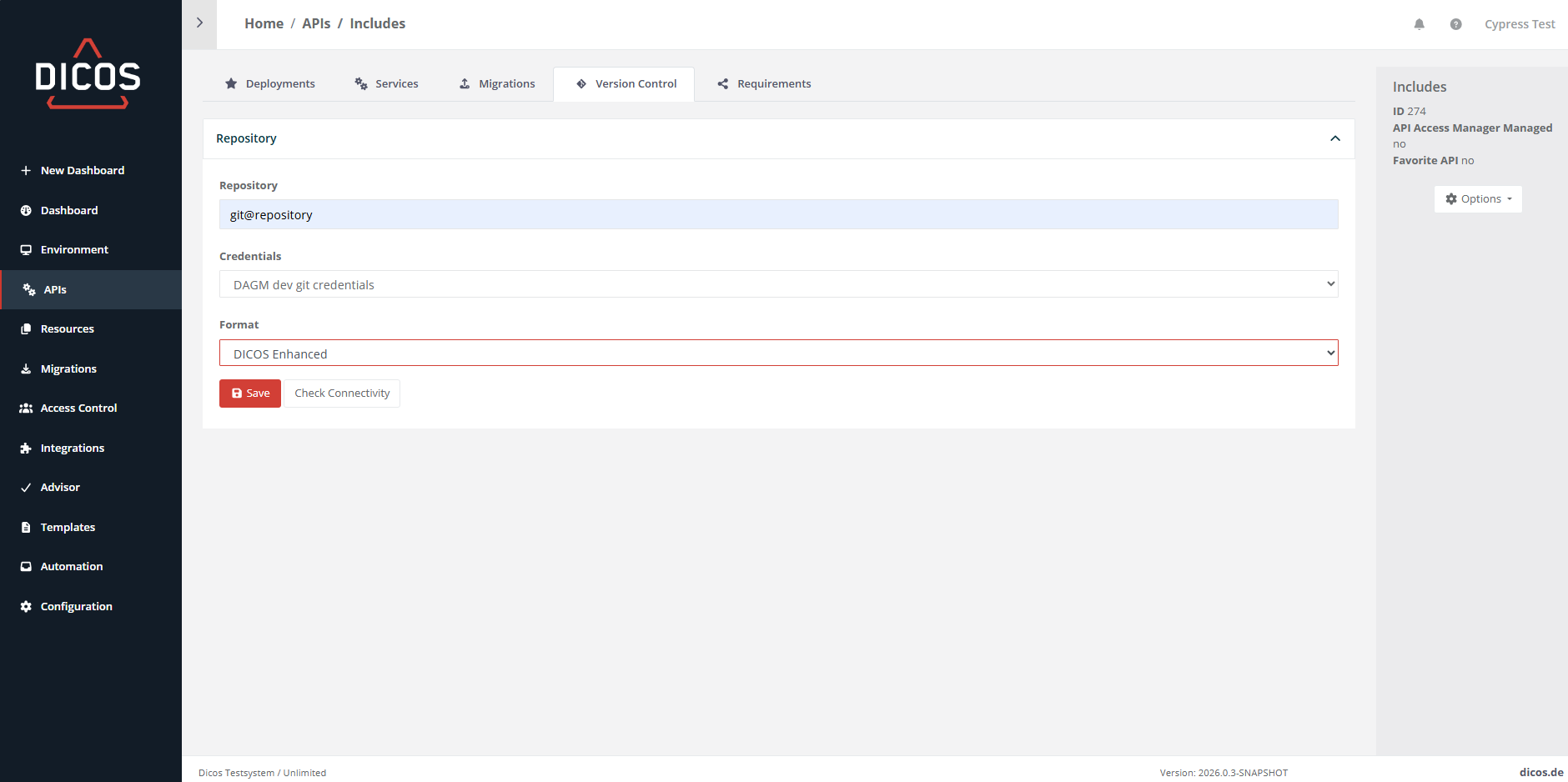Click the Integrations puzzle-piece icon
The width and height of the screenshot is (1568, 782).
tap(26, 448)
